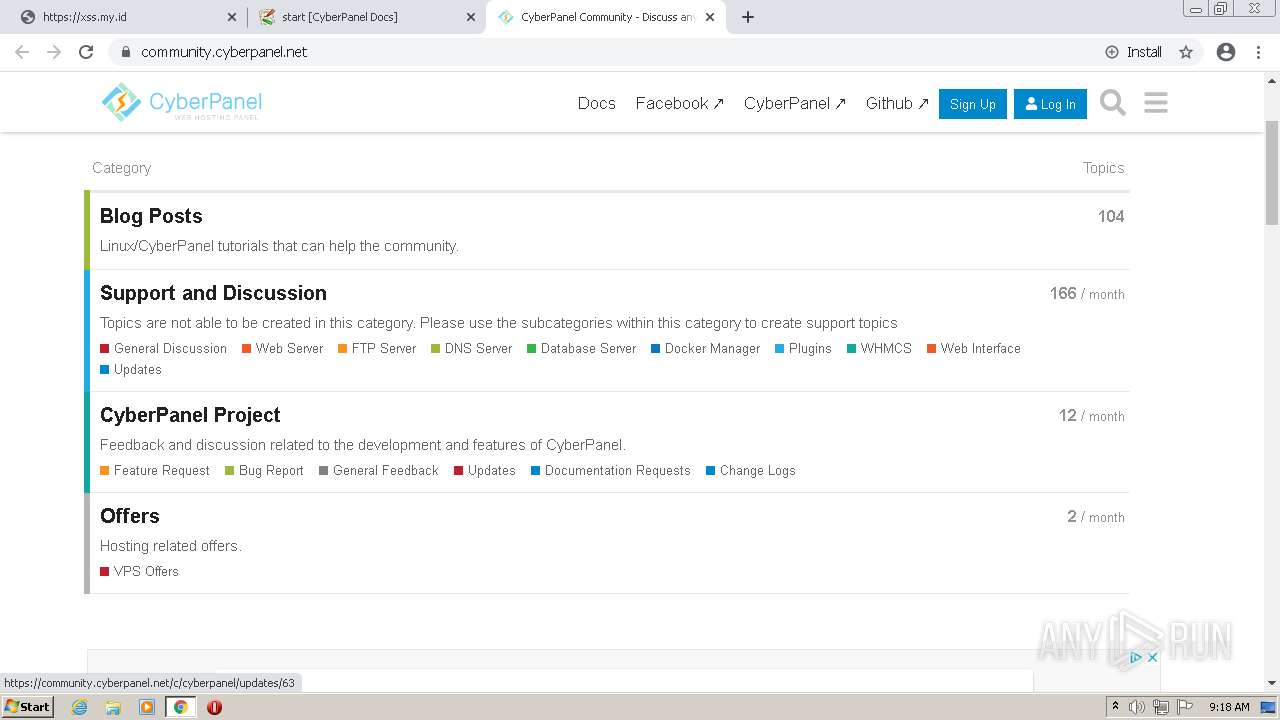The image size is (1280, 720).
Task: Open the General Feedback subcategory
Action: click(x=379, y=470)
